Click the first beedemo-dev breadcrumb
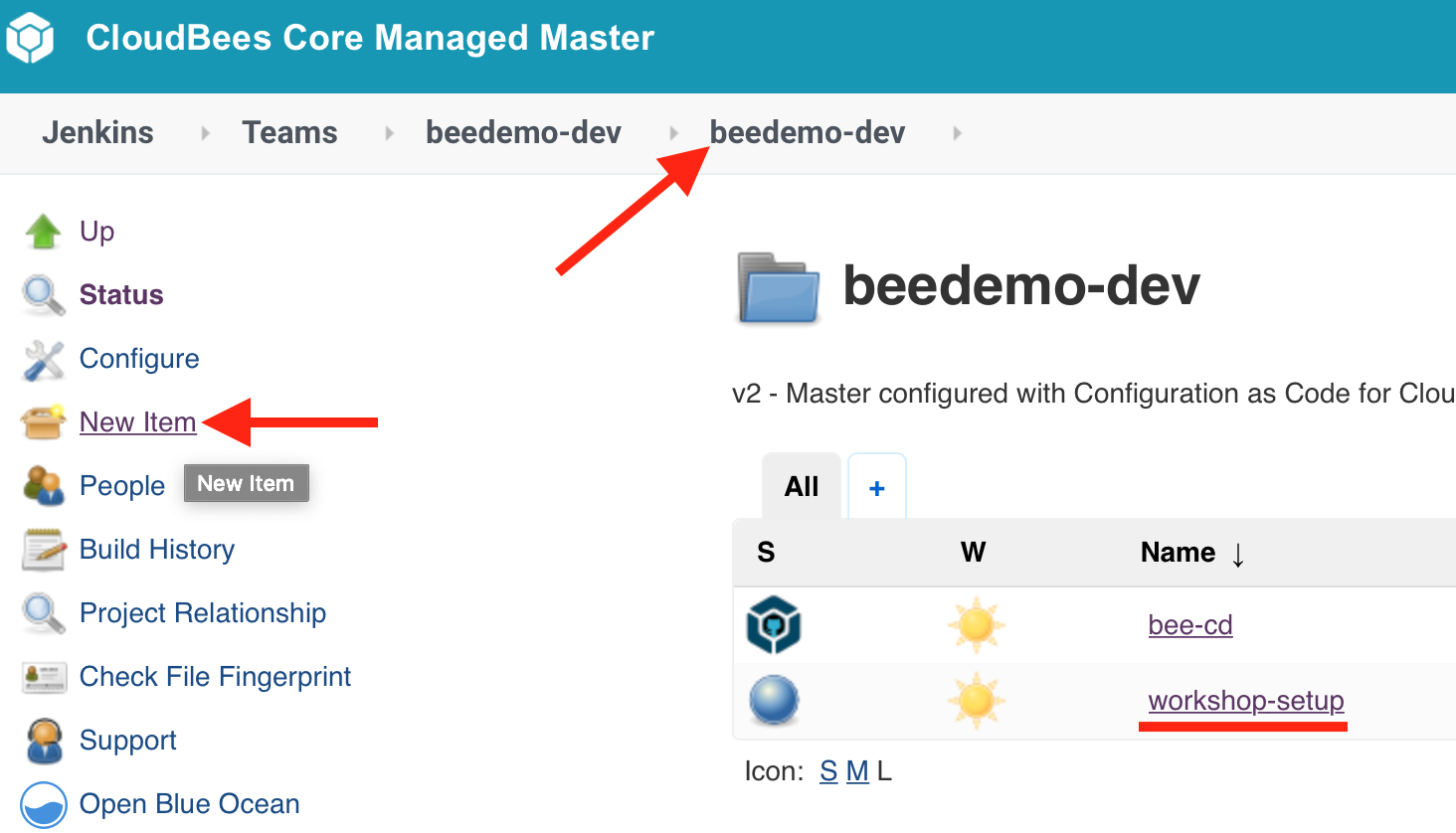1456x833 pixels. tap(523, 133)
